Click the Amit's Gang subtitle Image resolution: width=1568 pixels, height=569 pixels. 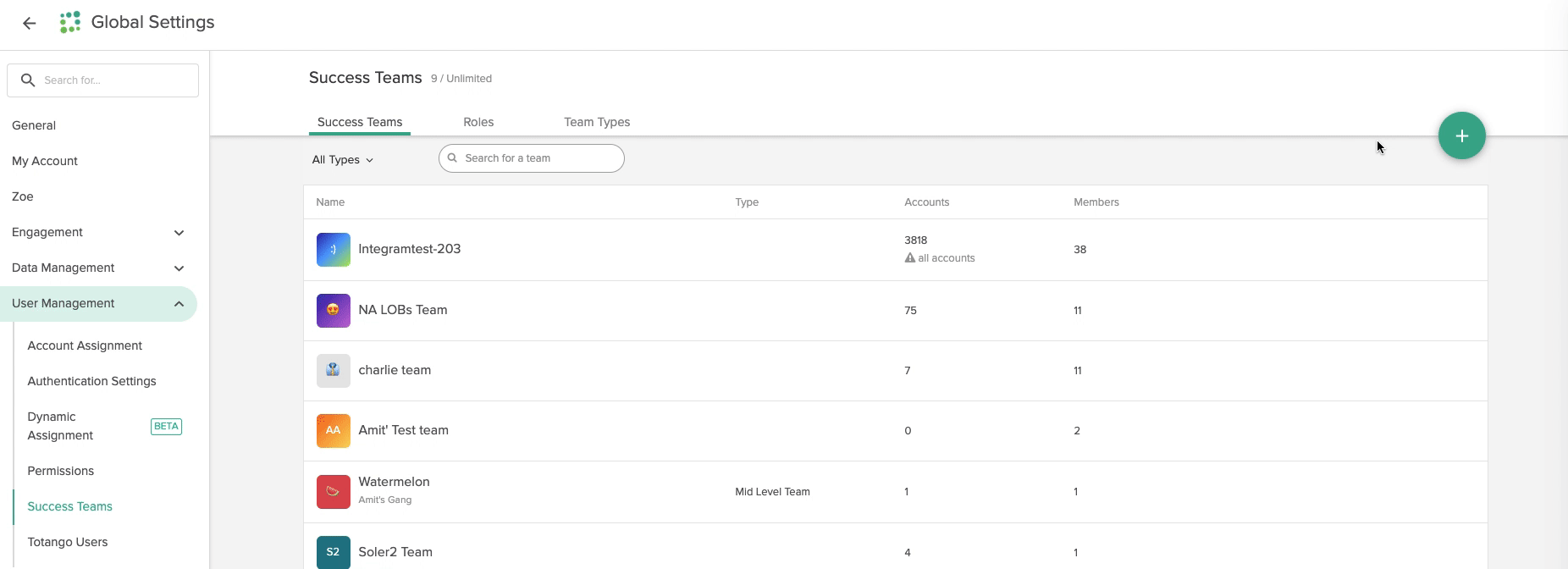pos(385,500)
